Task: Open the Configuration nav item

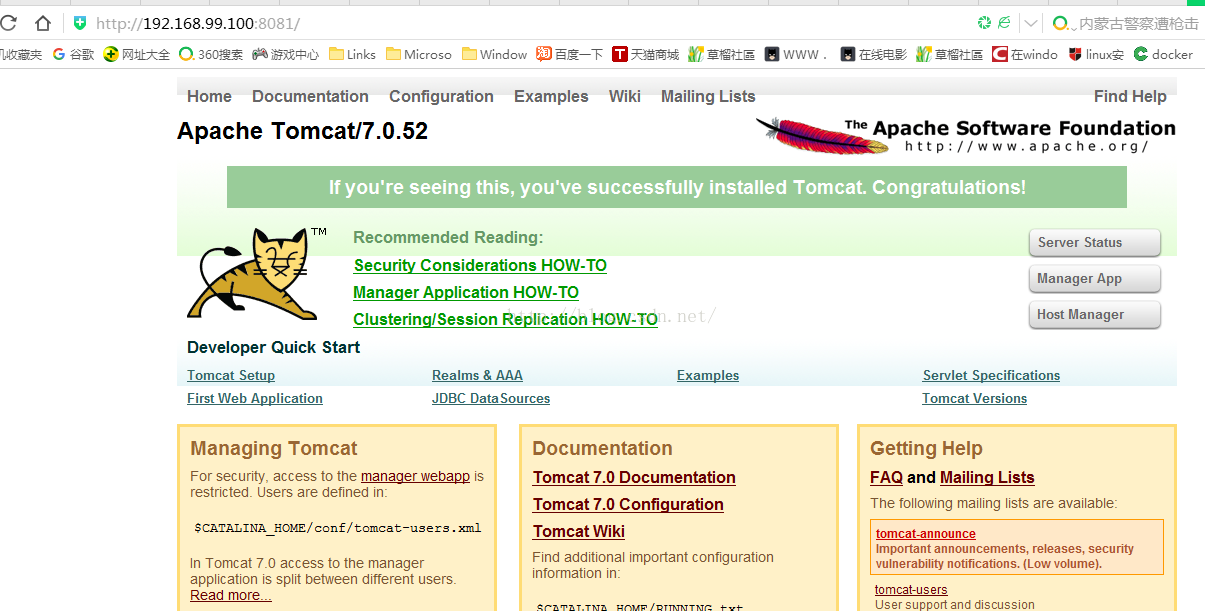Action: click(x=441, y=96)
